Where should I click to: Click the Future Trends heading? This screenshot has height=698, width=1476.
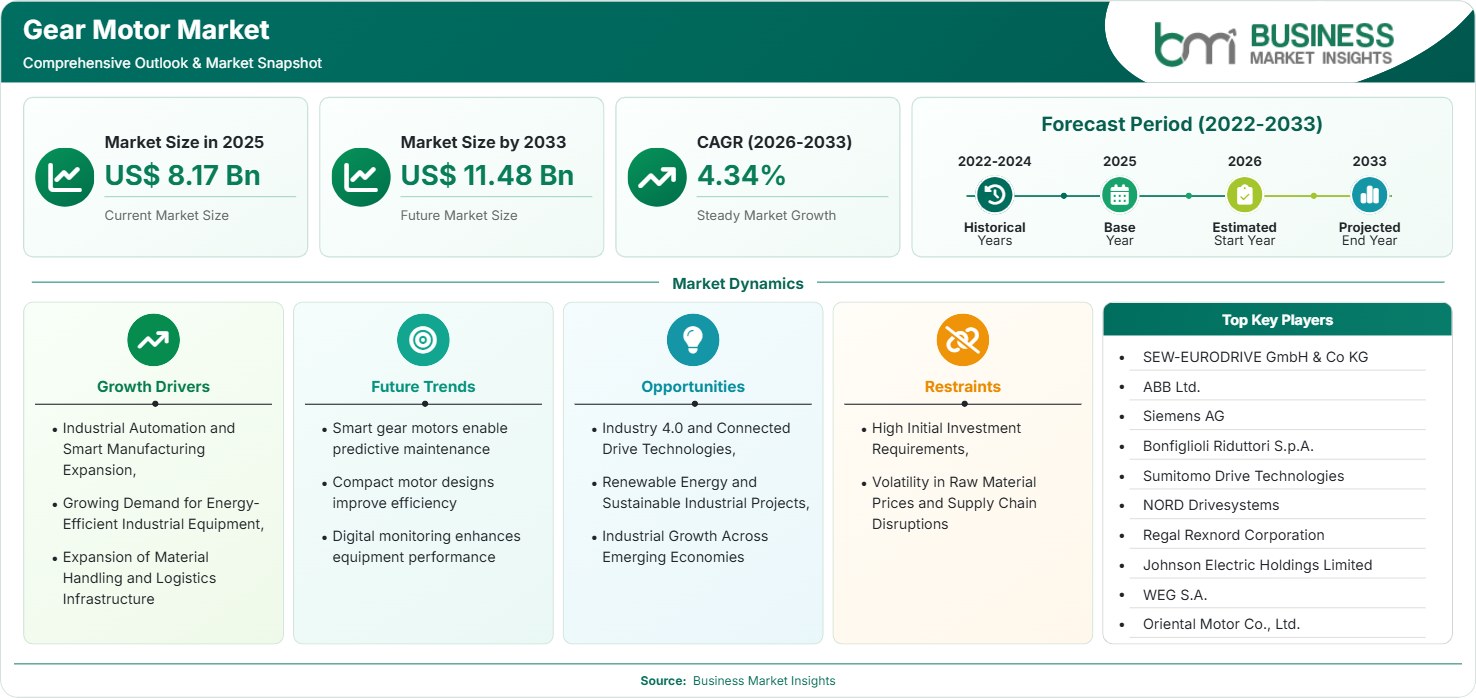tap(423, 387)
